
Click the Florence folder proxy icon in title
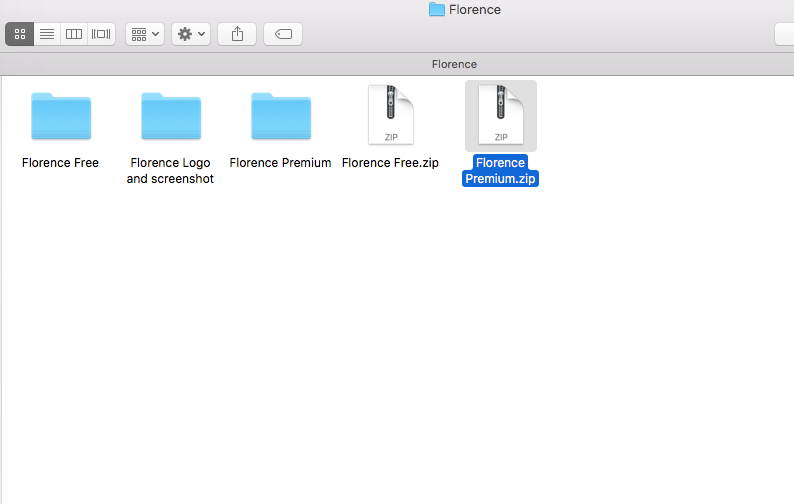point(436,10)
